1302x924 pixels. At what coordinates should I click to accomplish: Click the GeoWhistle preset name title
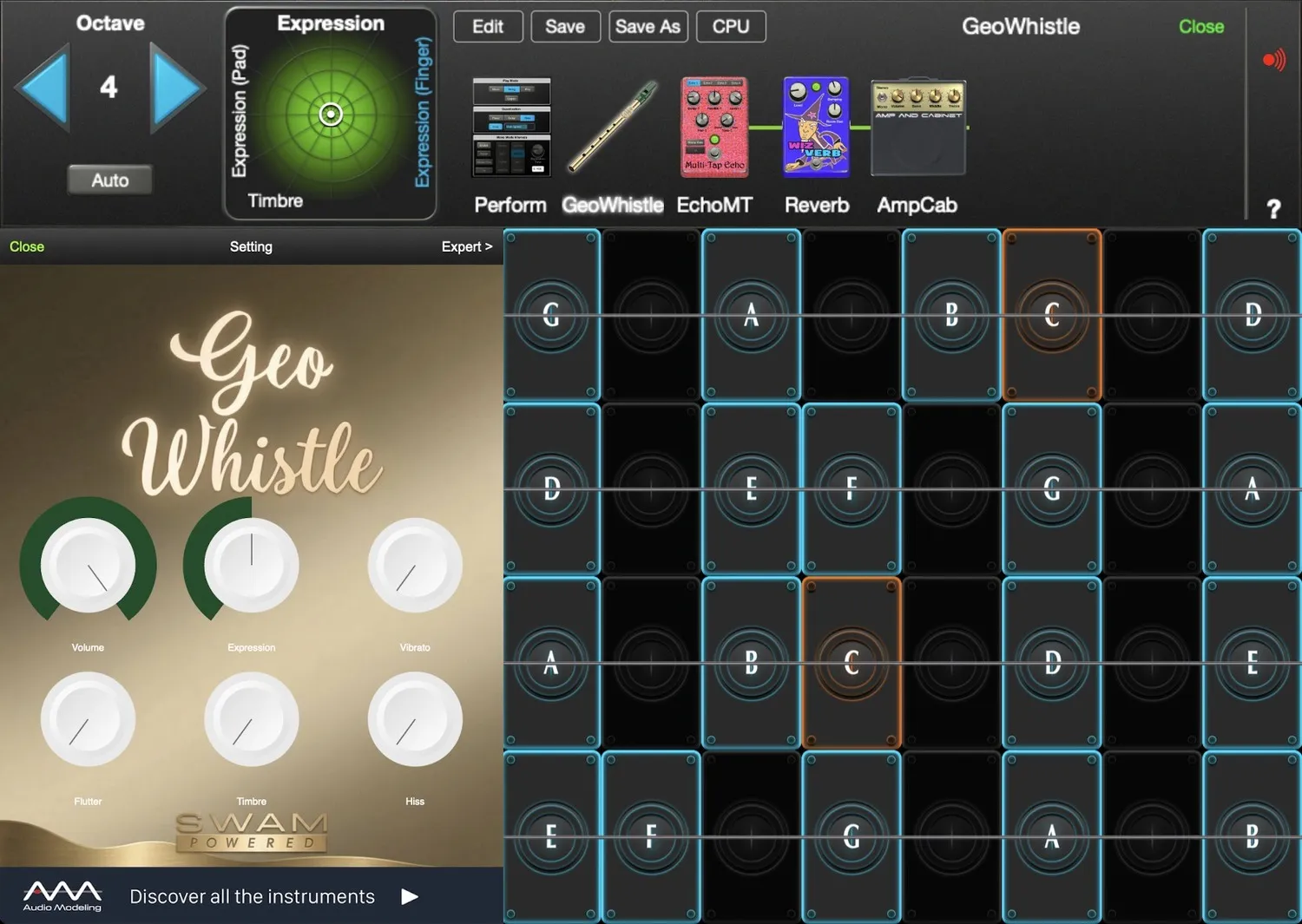point(1021,27)
